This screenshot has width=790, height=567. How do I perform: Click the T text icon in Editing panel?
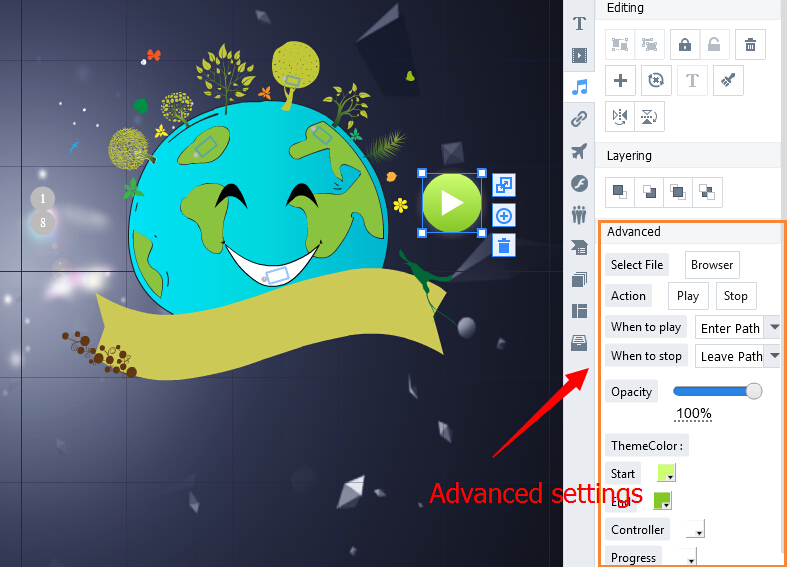[692, 80]
